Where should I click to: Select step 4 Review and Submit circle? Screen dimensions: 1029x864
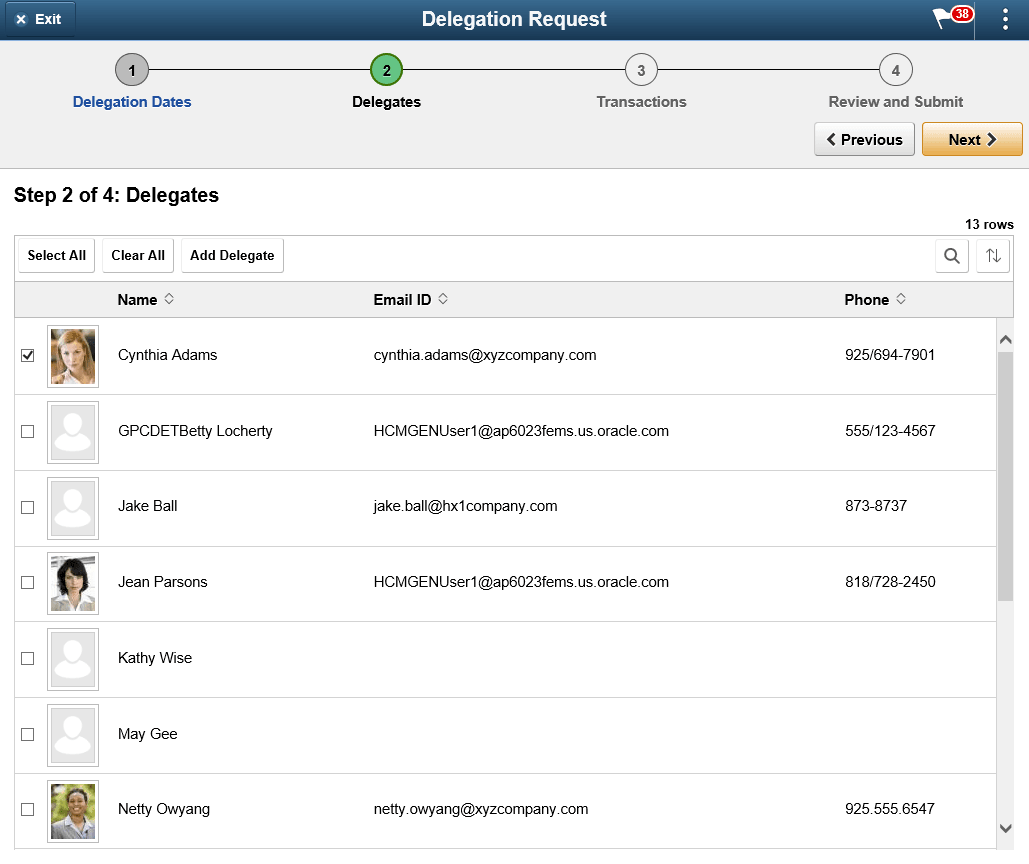[895, 70]
